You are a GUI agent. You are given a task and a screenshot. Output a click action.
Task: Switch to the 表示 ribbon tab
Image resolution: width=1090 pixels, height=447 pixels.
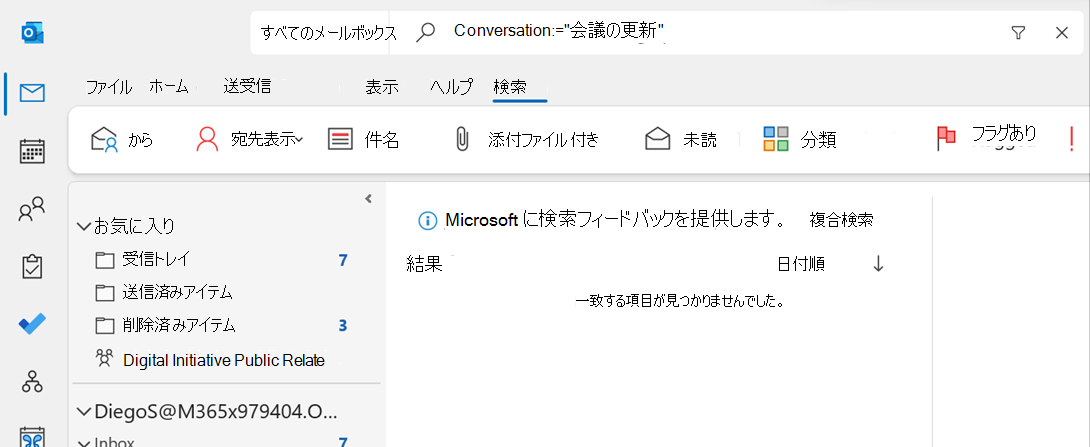[x=382, y=87]
